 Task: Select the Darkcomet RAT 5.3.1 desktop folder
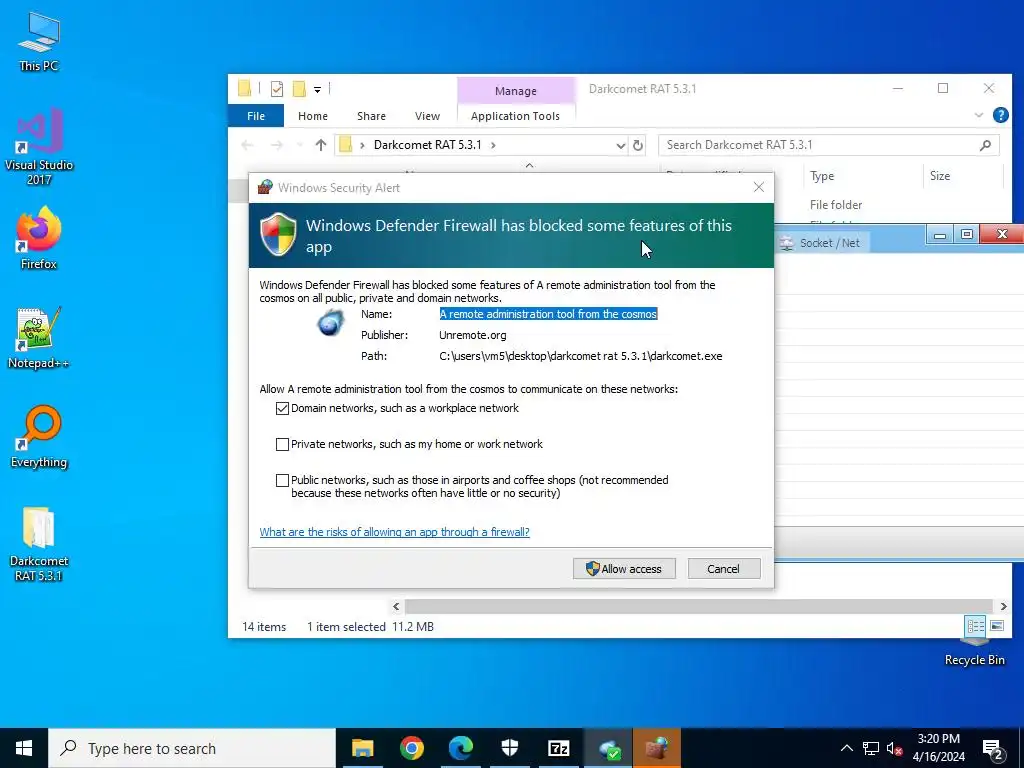click(39, 543)
